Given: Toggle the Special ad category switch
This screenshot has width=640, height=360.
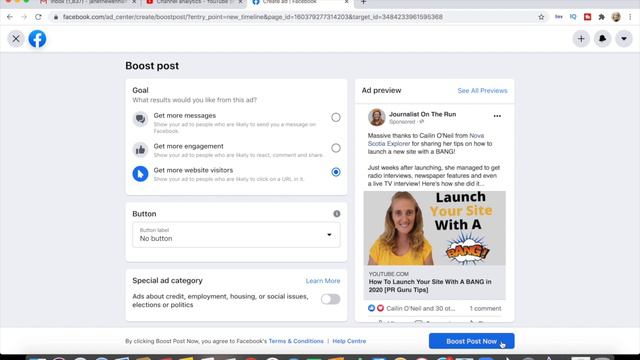Looking at the screenshot, I should pyautogui.click(x=330, y=299).
